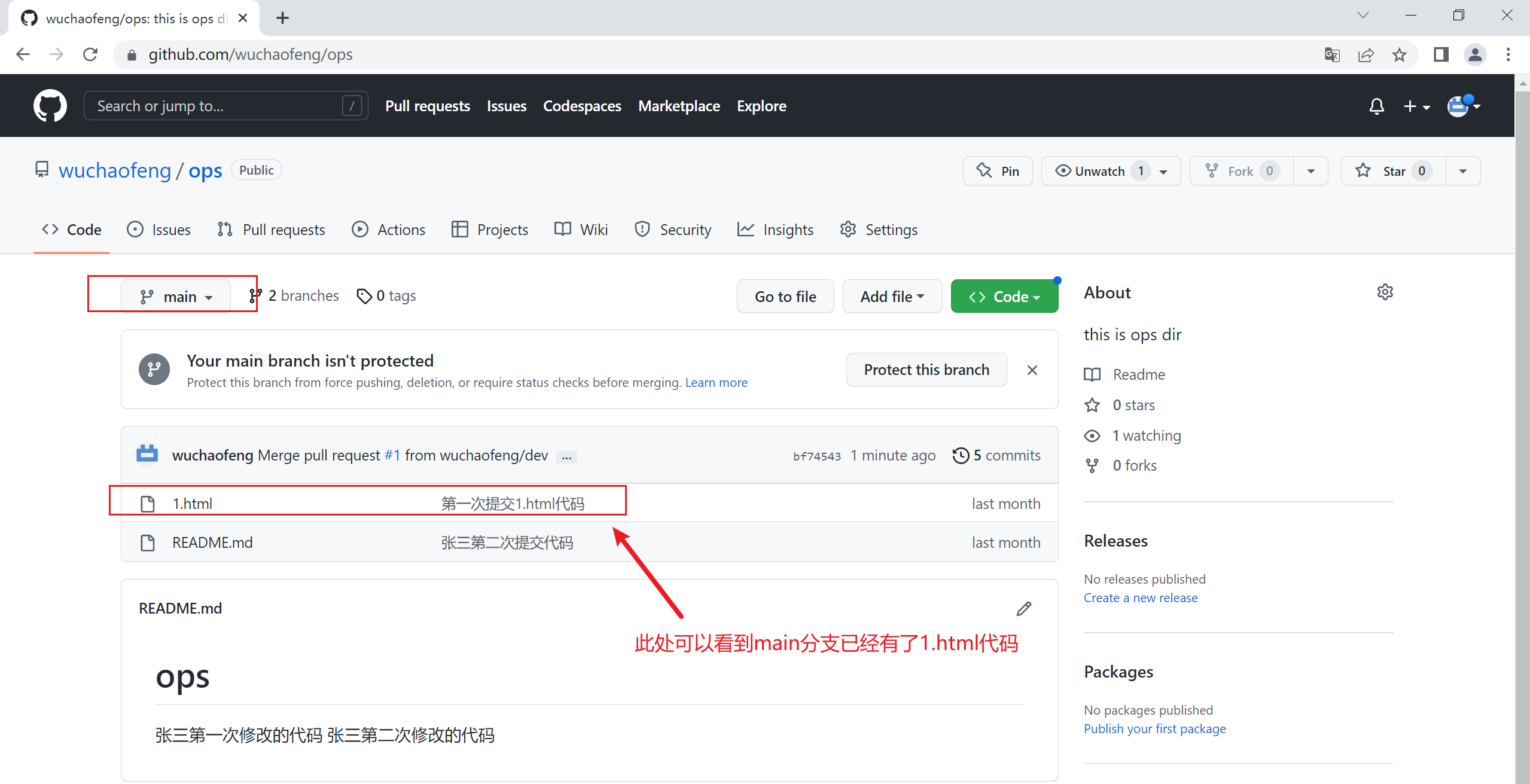
Task: Switch to the Security tab
Action: click(673, 230)
